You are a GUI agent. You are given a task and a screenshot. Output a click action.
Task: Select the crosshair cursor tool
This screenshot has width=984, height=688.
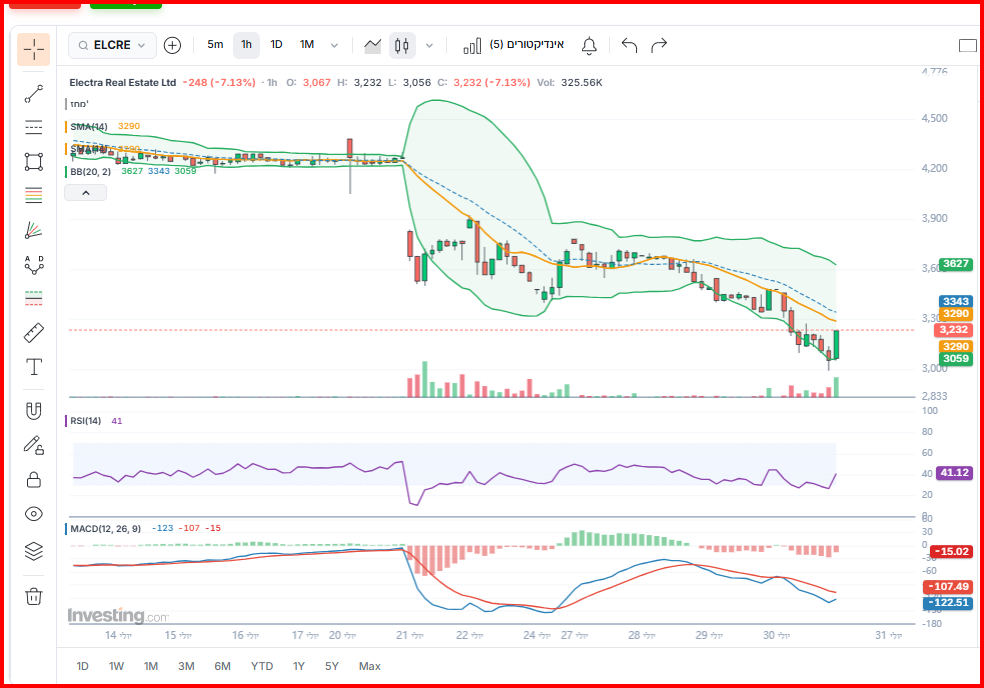pos(33,49)
